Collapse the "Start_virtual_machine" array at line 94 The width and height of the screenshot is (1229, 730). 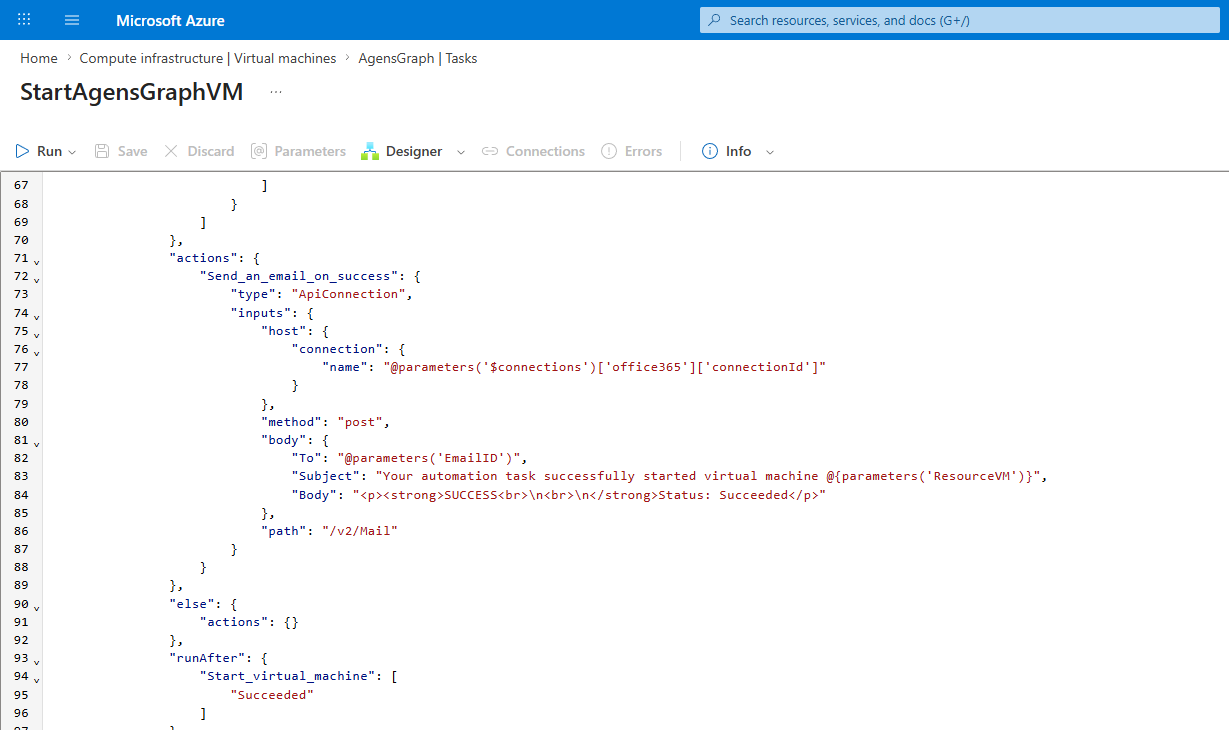(37, 679)
